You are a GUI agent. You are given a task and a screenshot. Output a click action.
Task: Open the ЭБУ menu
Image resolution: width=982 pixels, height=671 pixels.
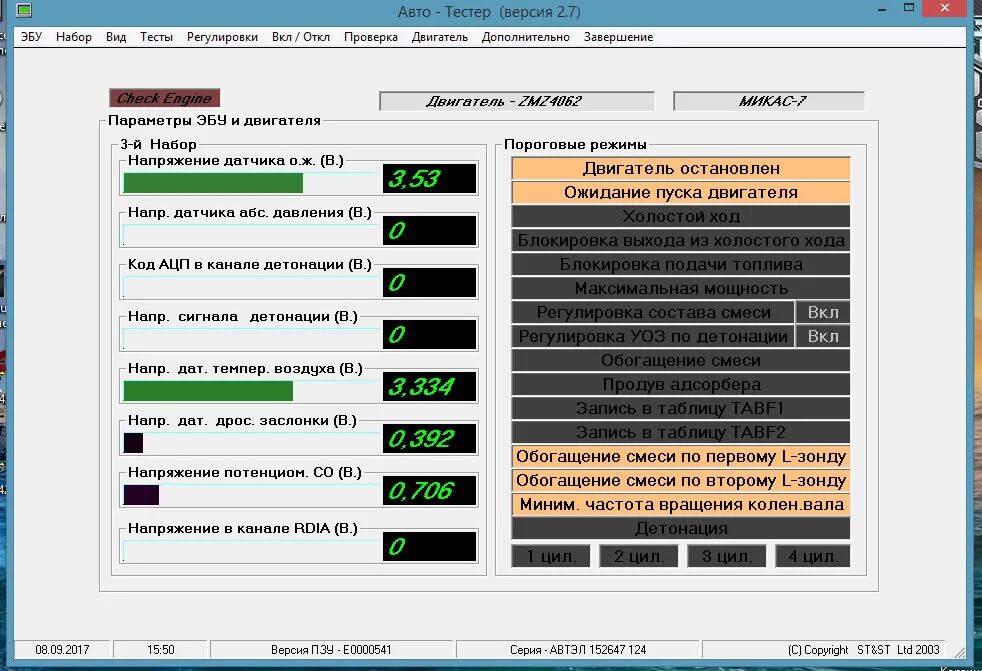tap(31, 37)
